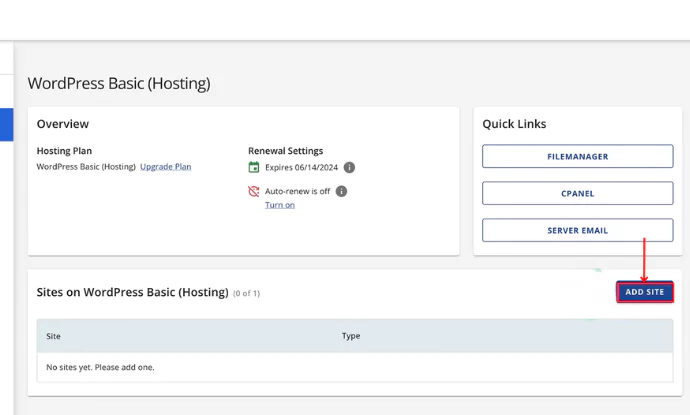Click the 'Expires 06/14/2024' text
Image resolution: width=690 pixels, height=415 pixels.
(301, 167)
